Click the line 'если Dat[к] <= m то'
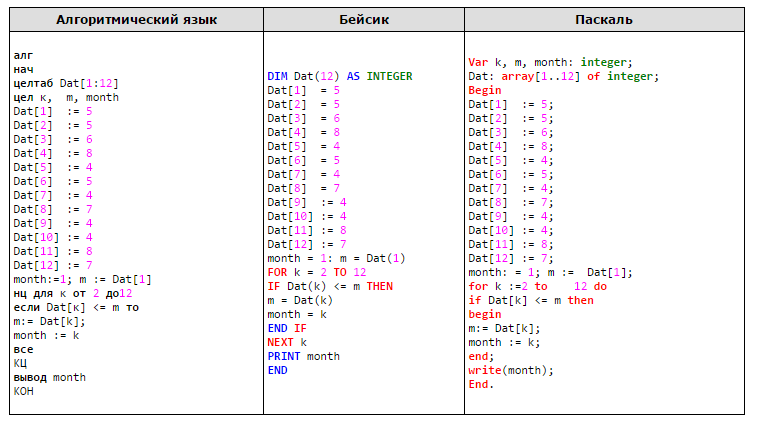Image resolution: width=759 pixels, height=432 pixels. click(76, 308)
